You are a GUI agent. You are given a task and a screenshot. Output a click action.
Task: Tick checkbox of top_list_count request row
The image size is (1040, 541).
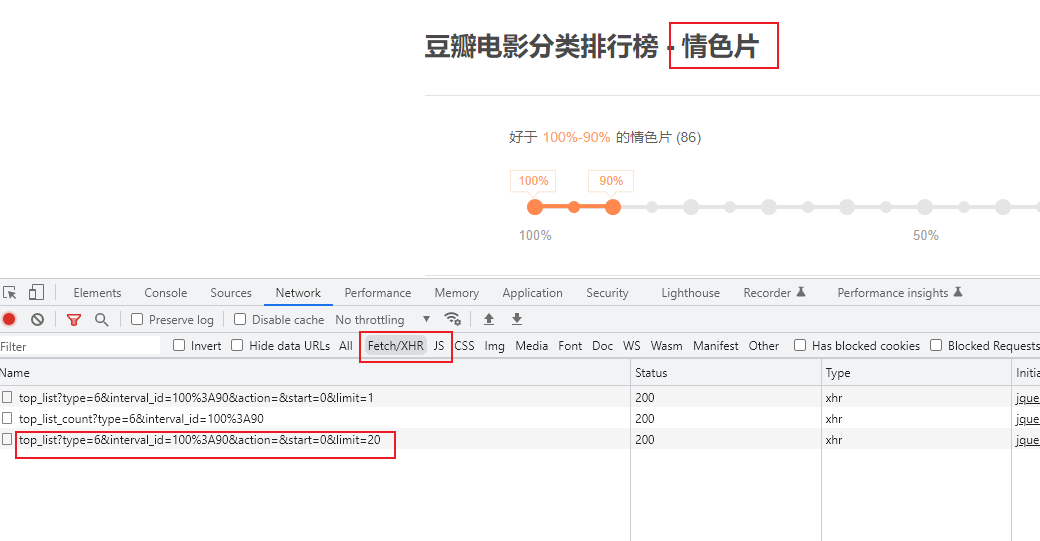tap(7, 418)
